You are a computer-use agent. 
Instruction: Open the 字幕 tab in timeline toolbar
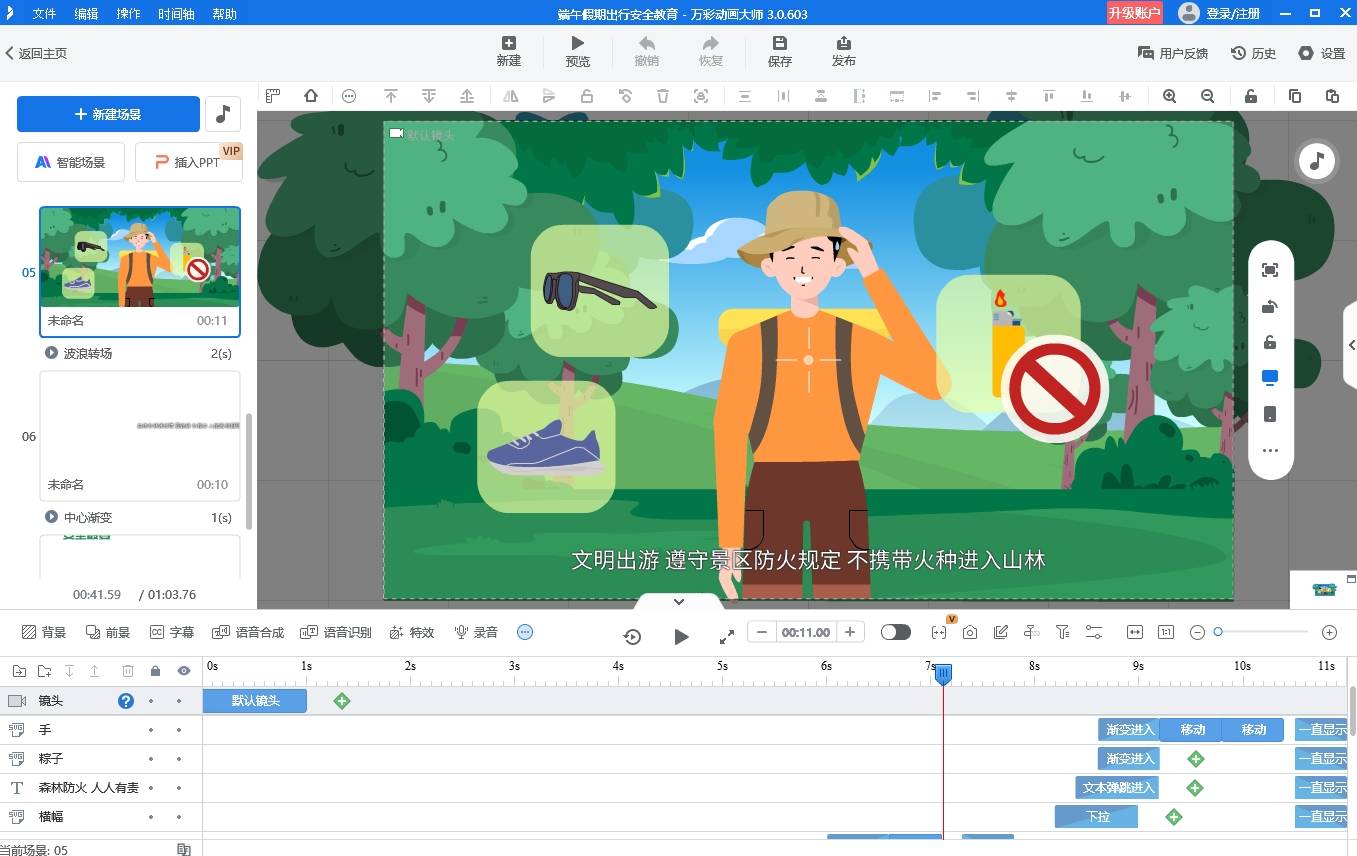(172, 632)
